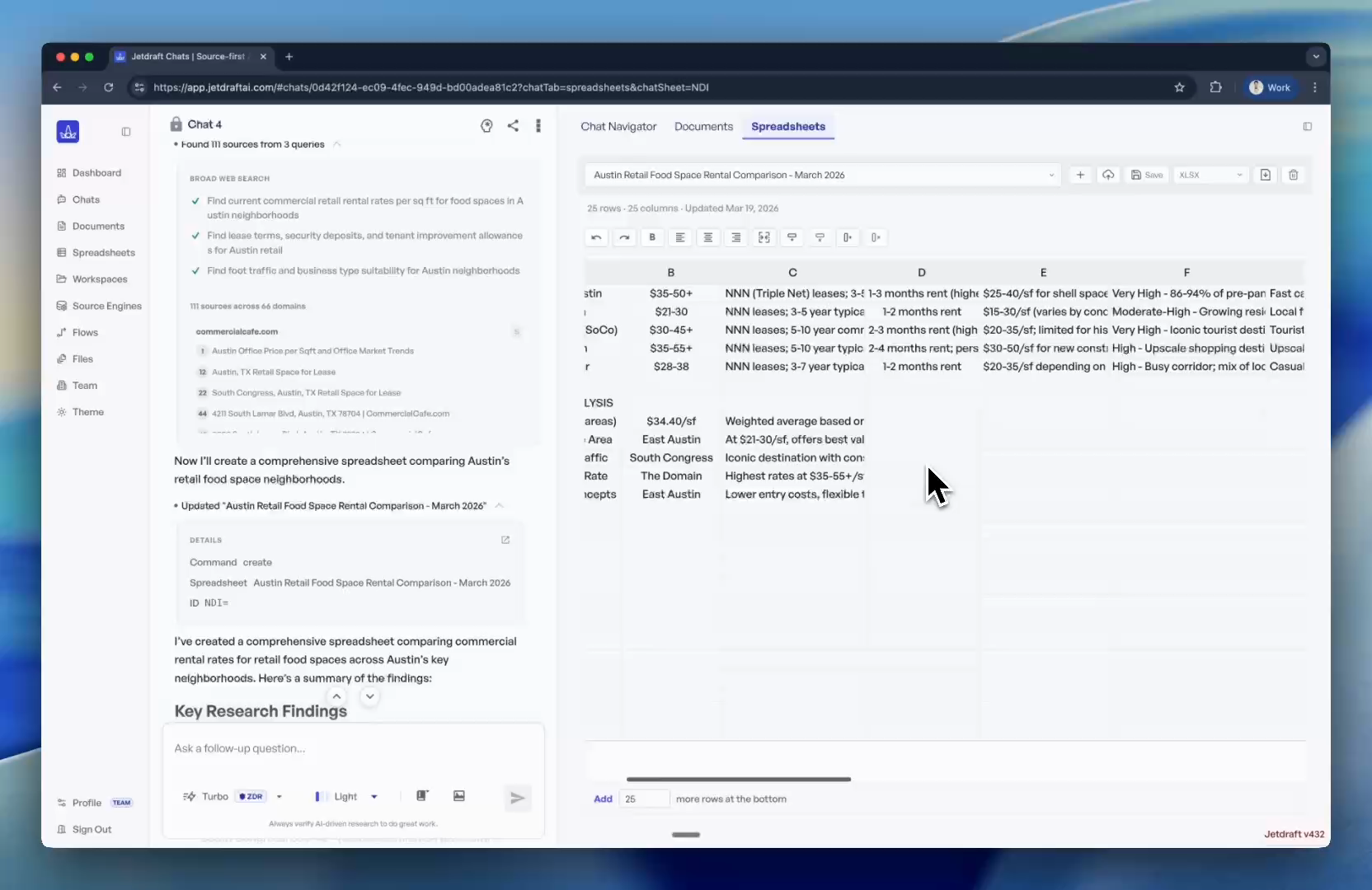The image size is (1372, 890).
Task: Delete the spreadsheet via trash icon
Action: tap(1294, 175)
